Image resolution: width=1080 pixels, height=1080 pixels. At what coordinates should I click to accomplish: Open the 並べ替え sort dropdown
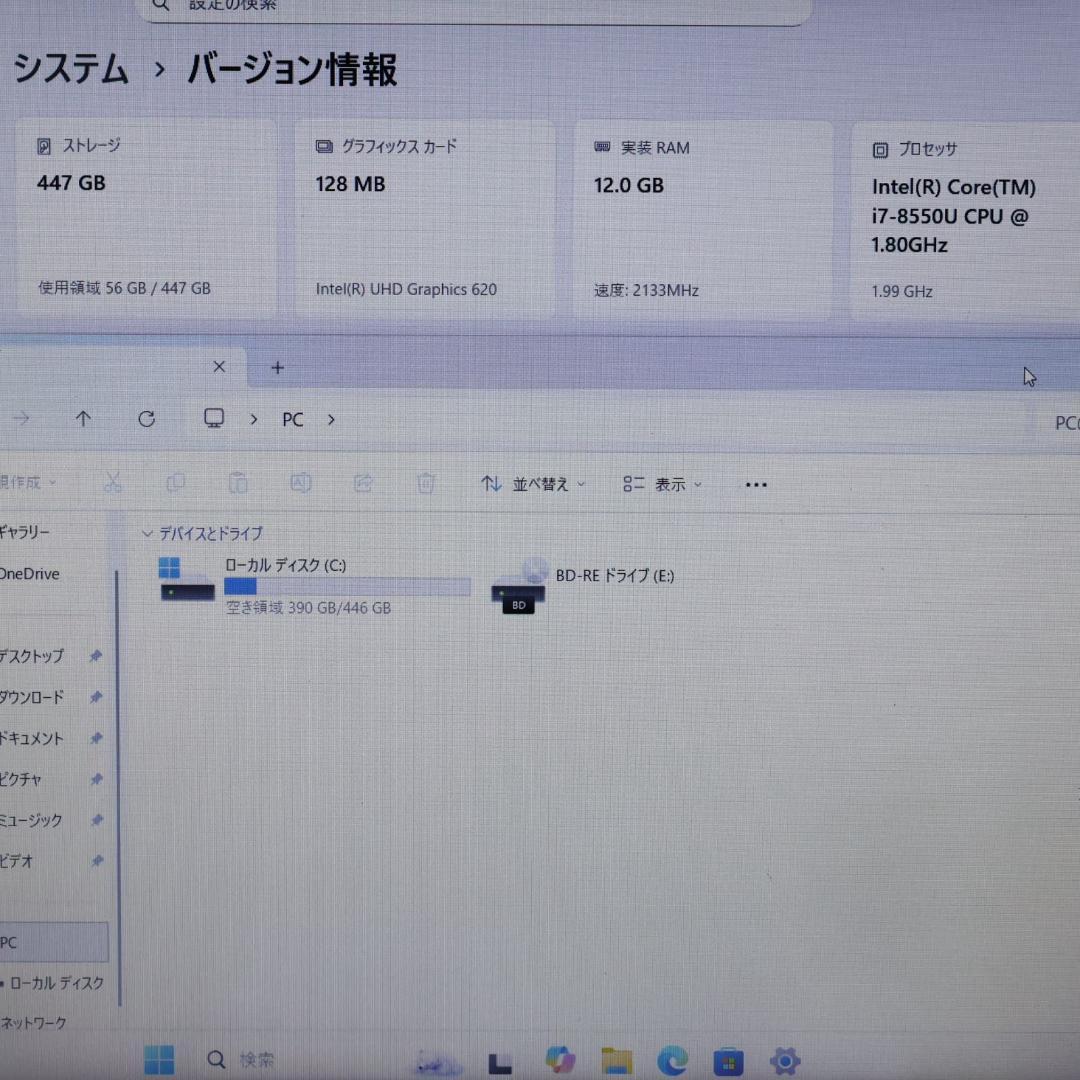tap(532, 484)
